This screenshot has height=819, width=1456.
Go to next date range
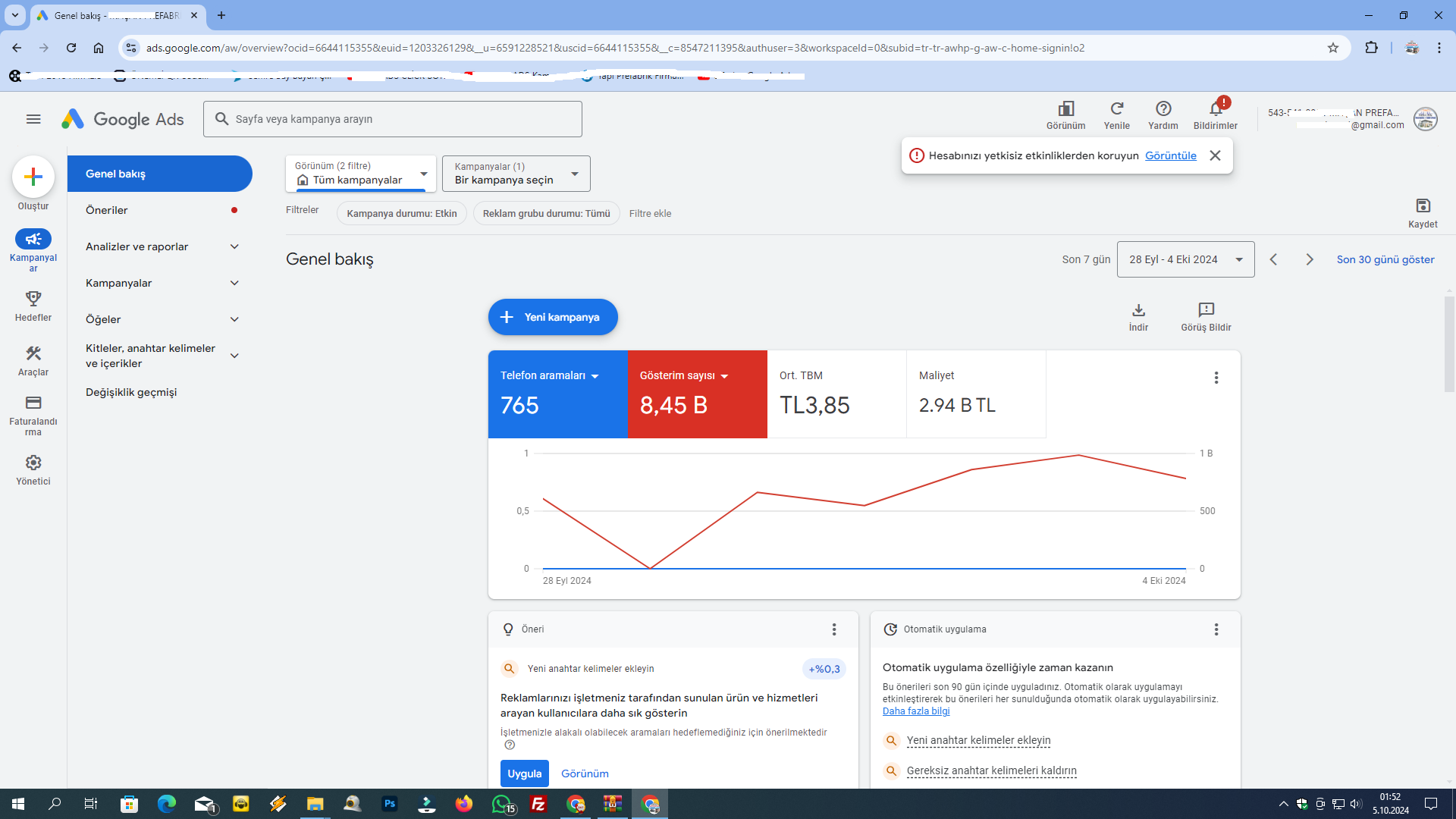(1310, 259)
